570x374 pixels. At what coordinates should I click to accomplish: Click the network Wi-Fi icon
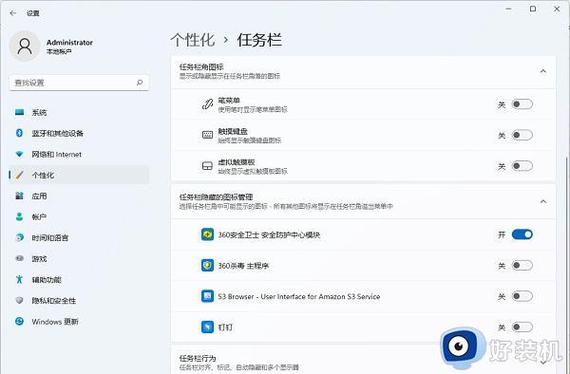20,154
